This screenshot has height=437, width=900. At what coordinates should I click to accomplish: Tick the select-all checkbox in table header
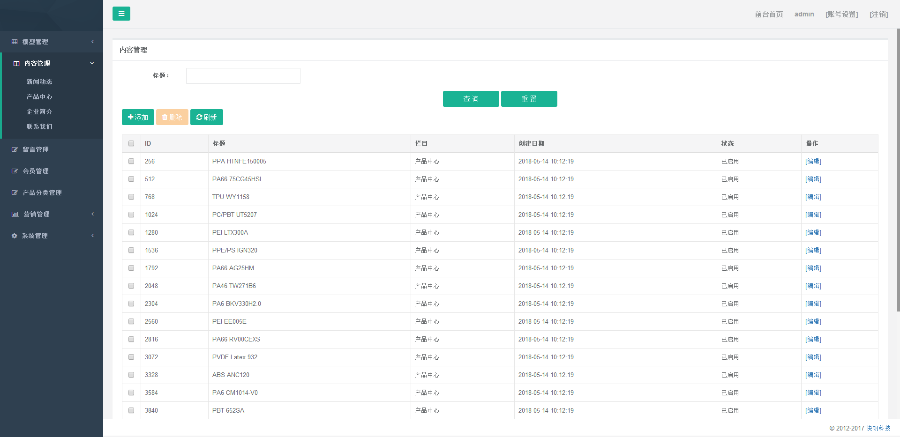131,143
